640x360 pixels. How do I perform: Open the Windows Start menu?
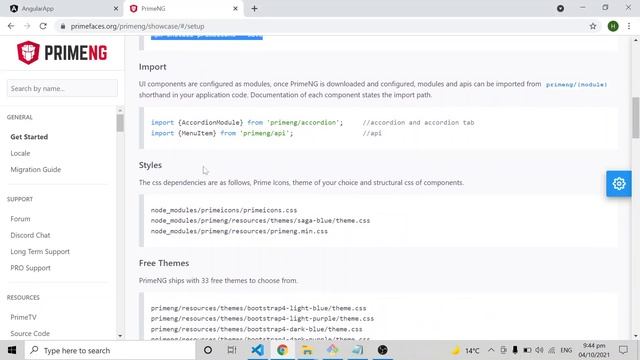(x=12, y=350)
